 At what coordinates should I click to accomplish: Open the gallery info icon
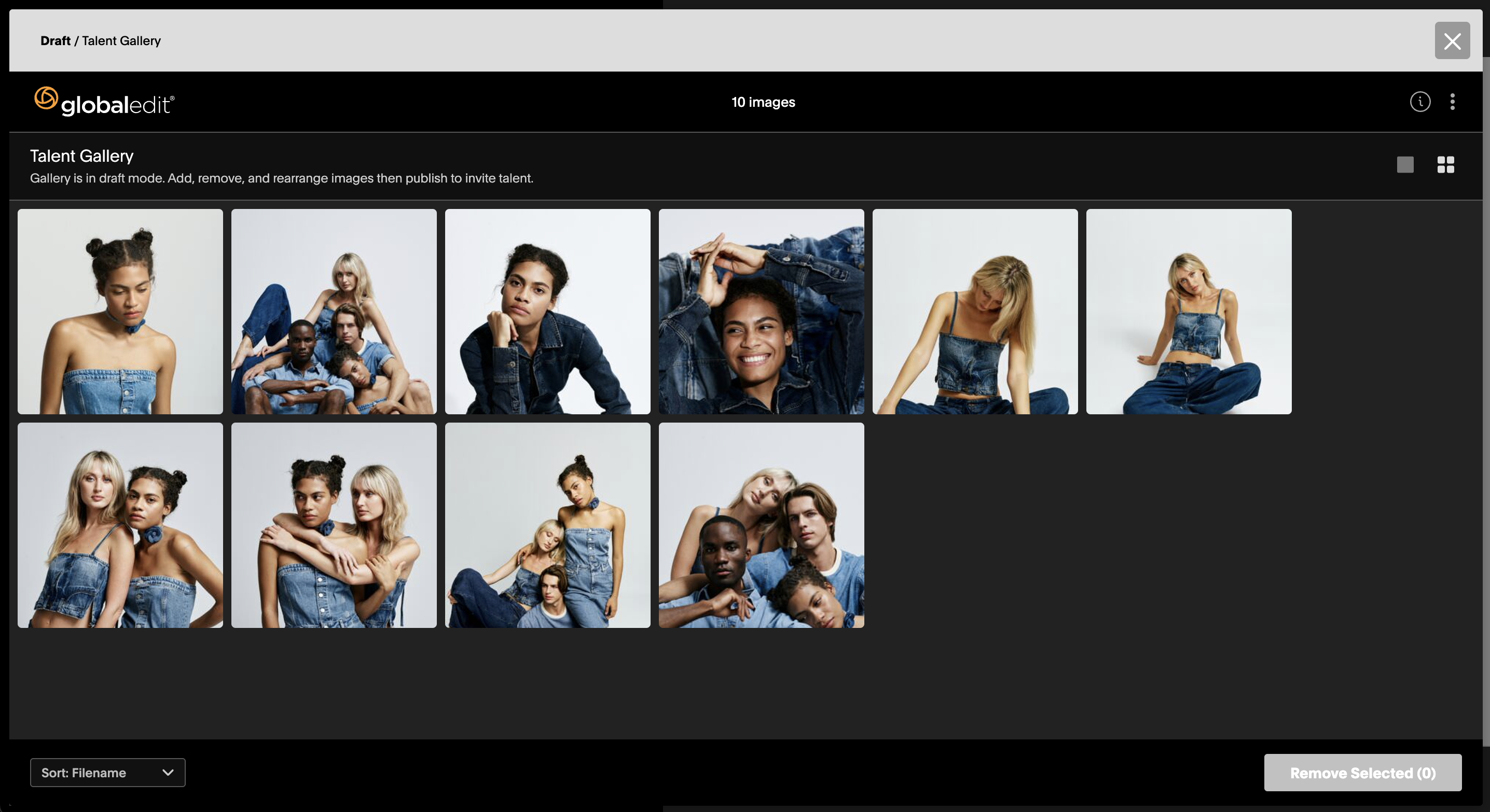(x=1420, y=102)
